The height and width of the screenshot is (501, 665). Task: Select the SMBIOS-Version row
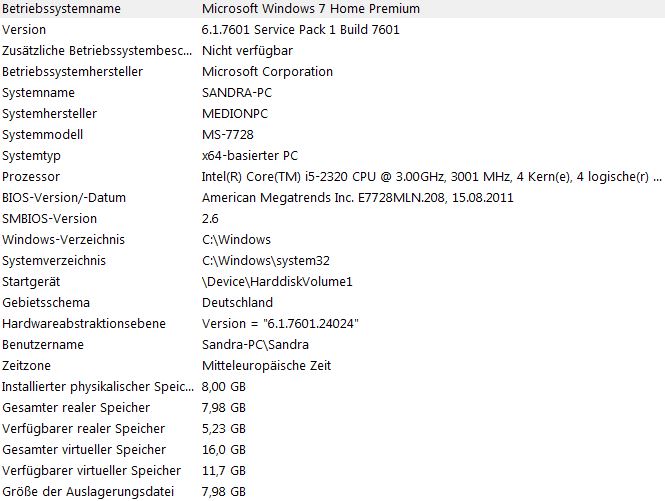coord(50,219)
